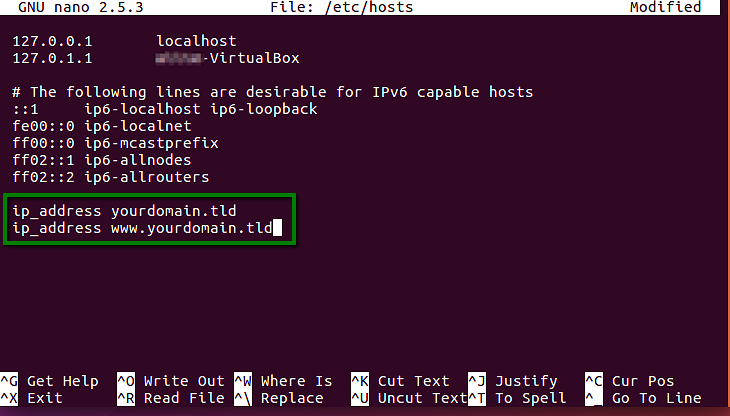Click the Modified status in title bar

pyautogui.click(x=664, y=7)
